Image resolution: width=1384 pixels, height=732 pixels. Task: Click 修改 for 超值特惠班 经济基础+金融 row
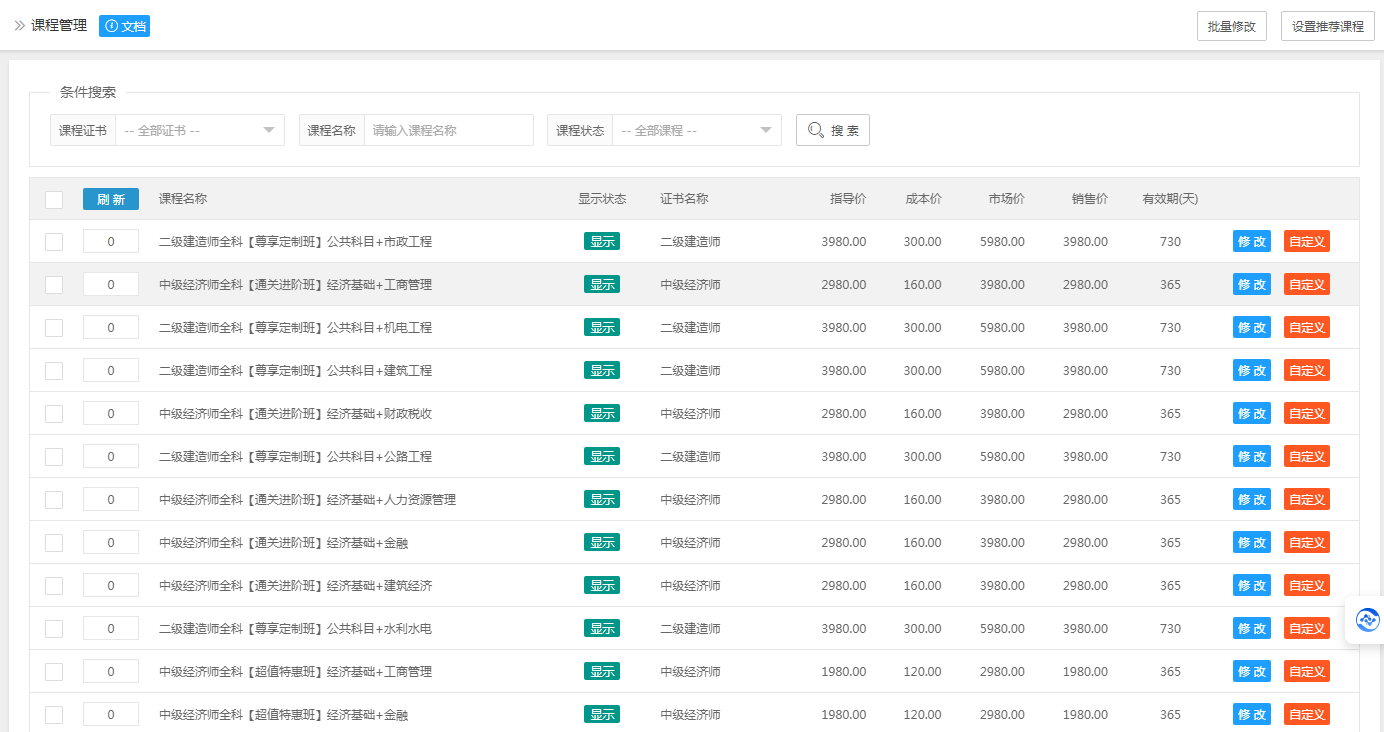click(1252, 714)
